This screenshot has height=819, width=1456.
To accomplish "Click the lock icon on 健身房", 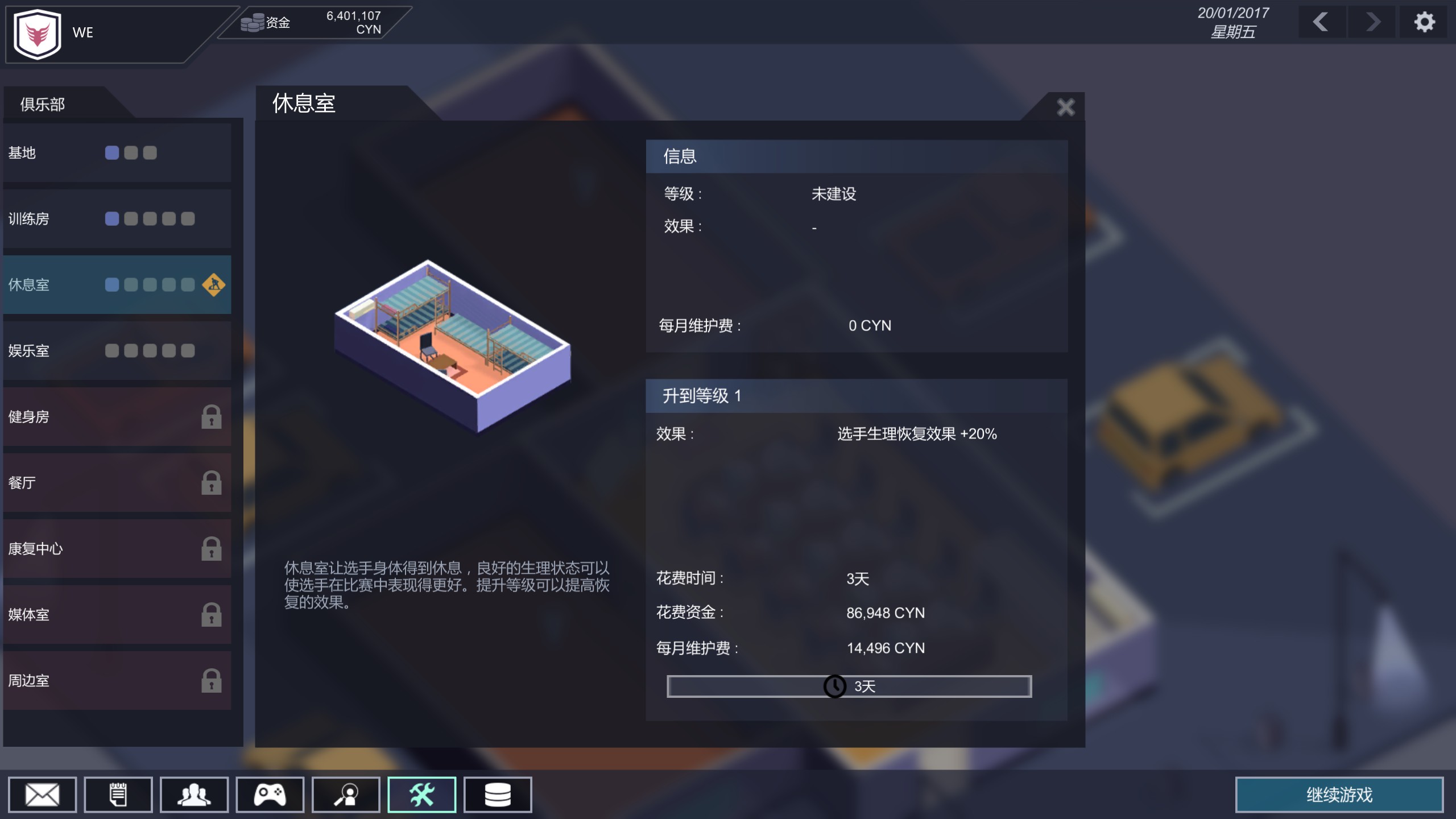I will click(x=211, y=417).
